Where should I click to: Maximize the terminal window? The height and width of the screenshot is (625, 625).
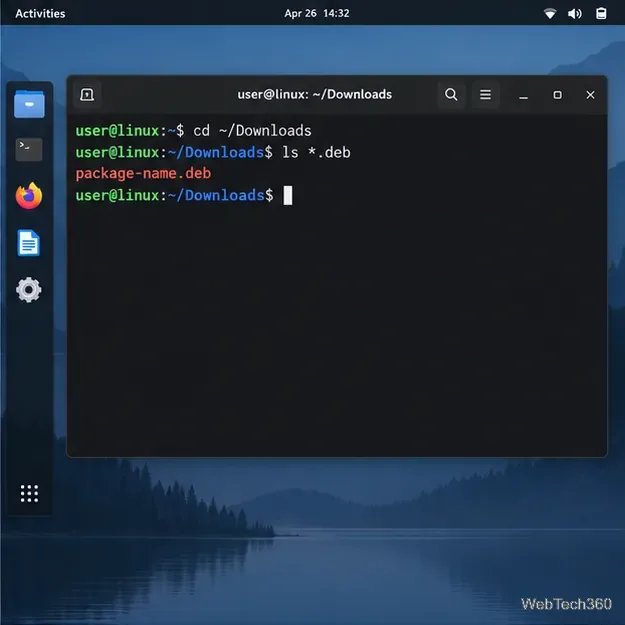pos(557,94)
